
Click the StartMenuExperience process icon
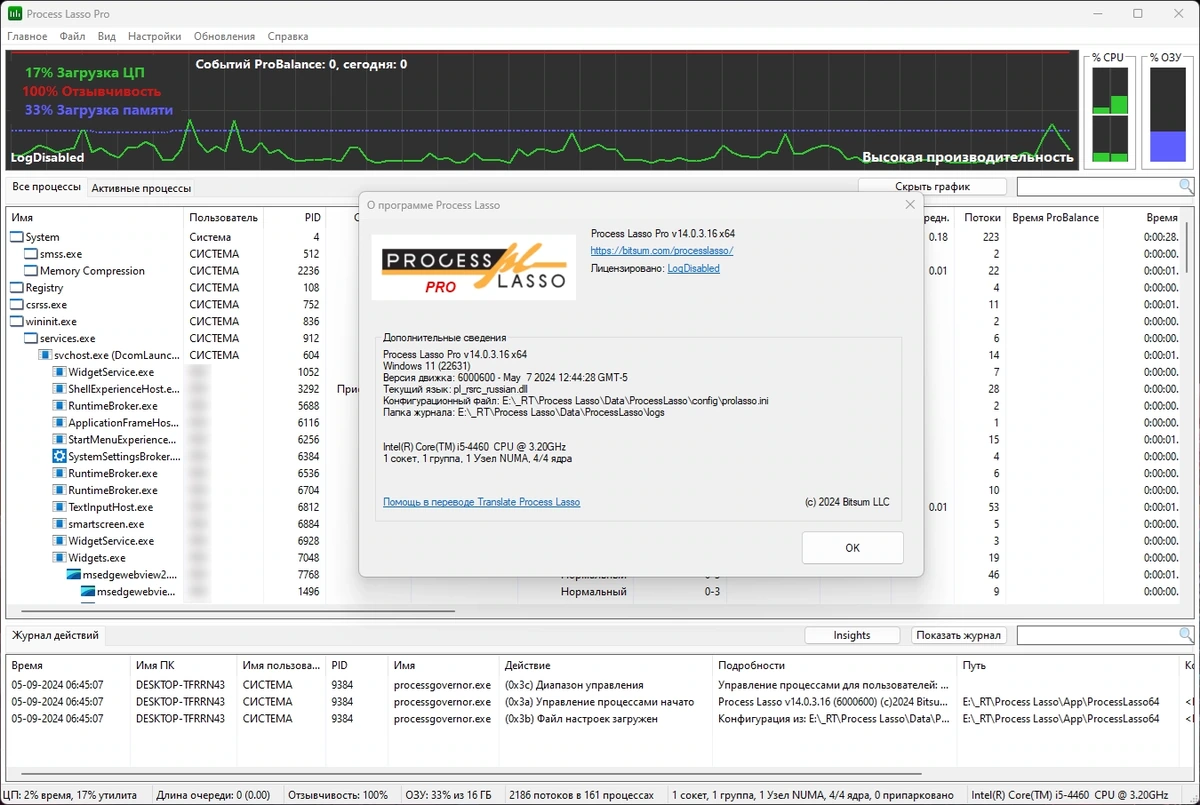(x=59, y=440)
